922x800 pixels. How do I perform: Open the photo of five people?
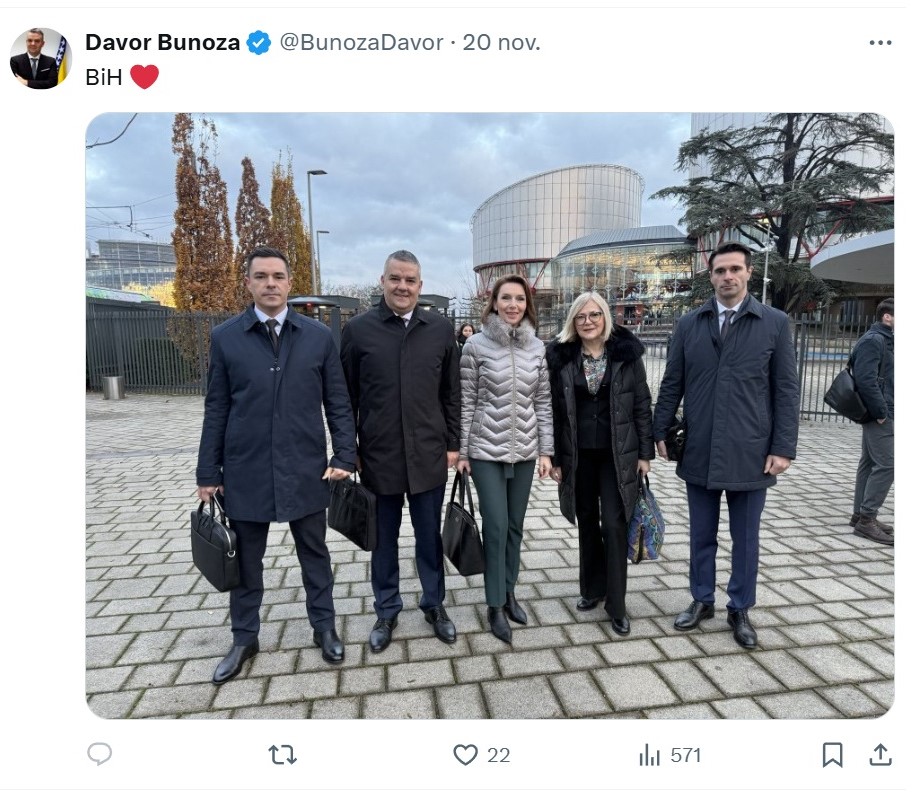[x=490, y=416]
